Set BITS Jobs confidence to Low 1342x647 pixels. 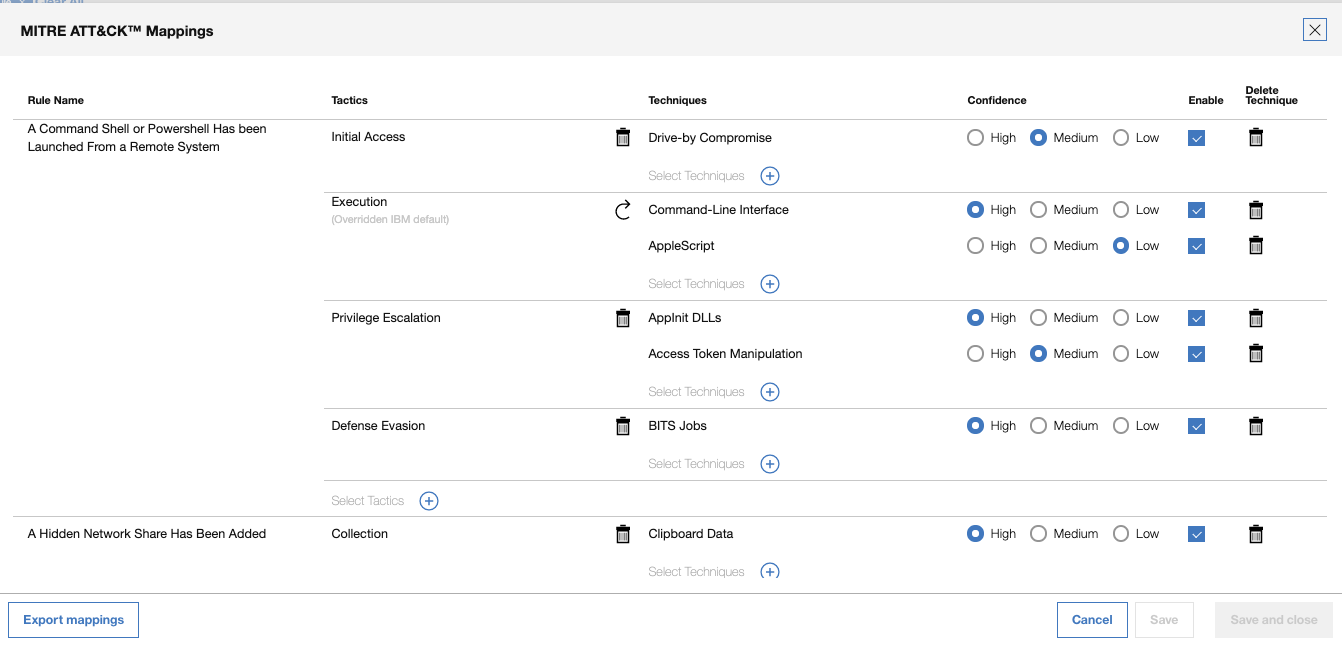(1121, 426)
